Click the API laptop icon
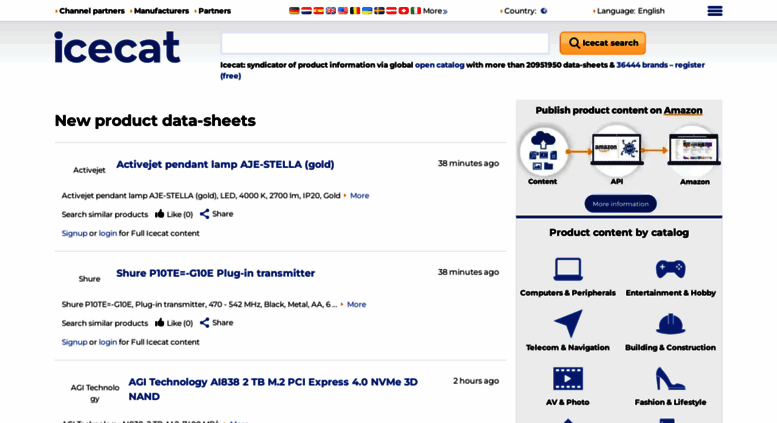The image size is (777, 423). click(x=616, y=149)
